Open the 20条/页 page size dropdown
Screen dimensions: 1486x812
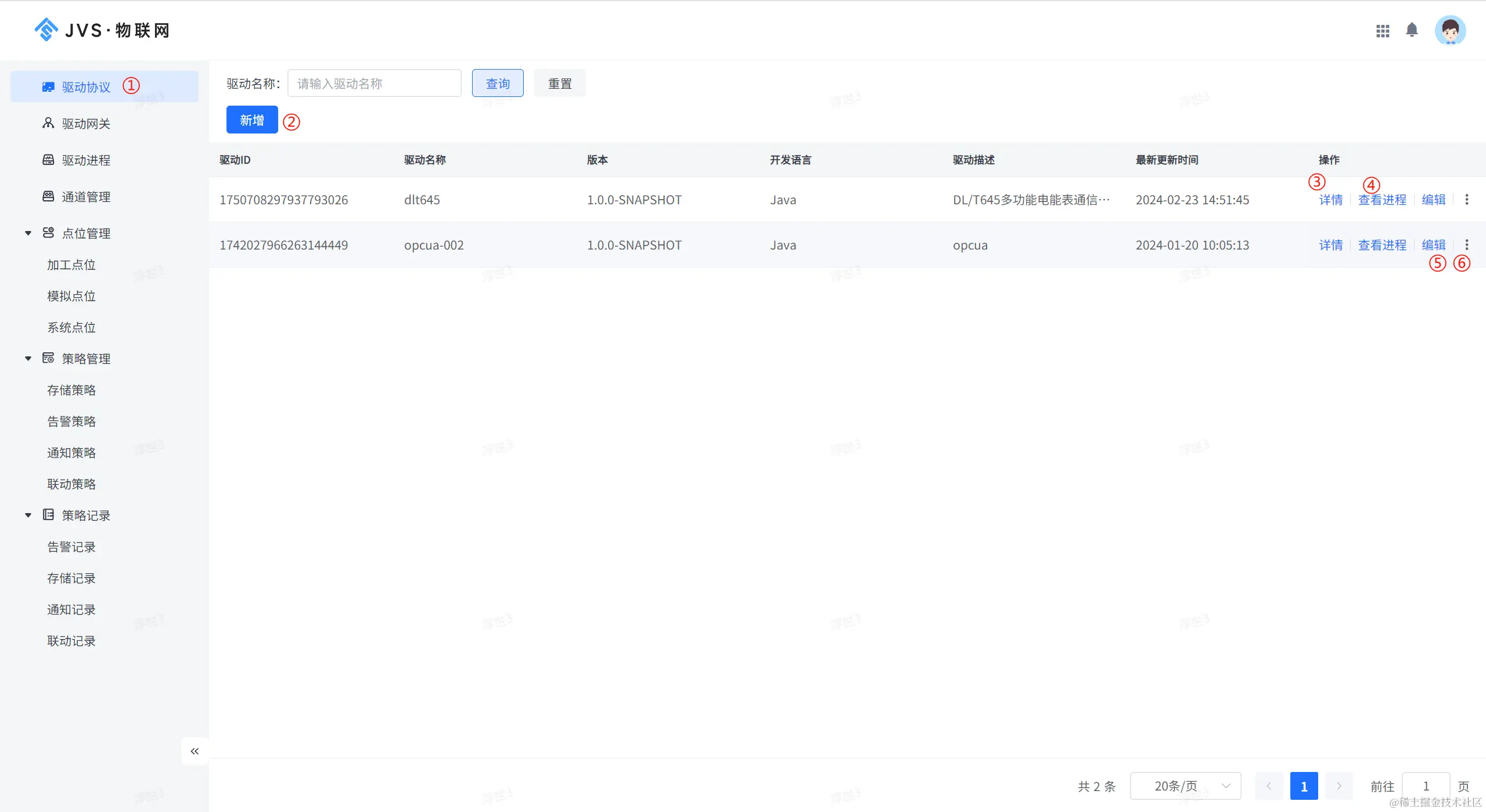(1185, 786)
